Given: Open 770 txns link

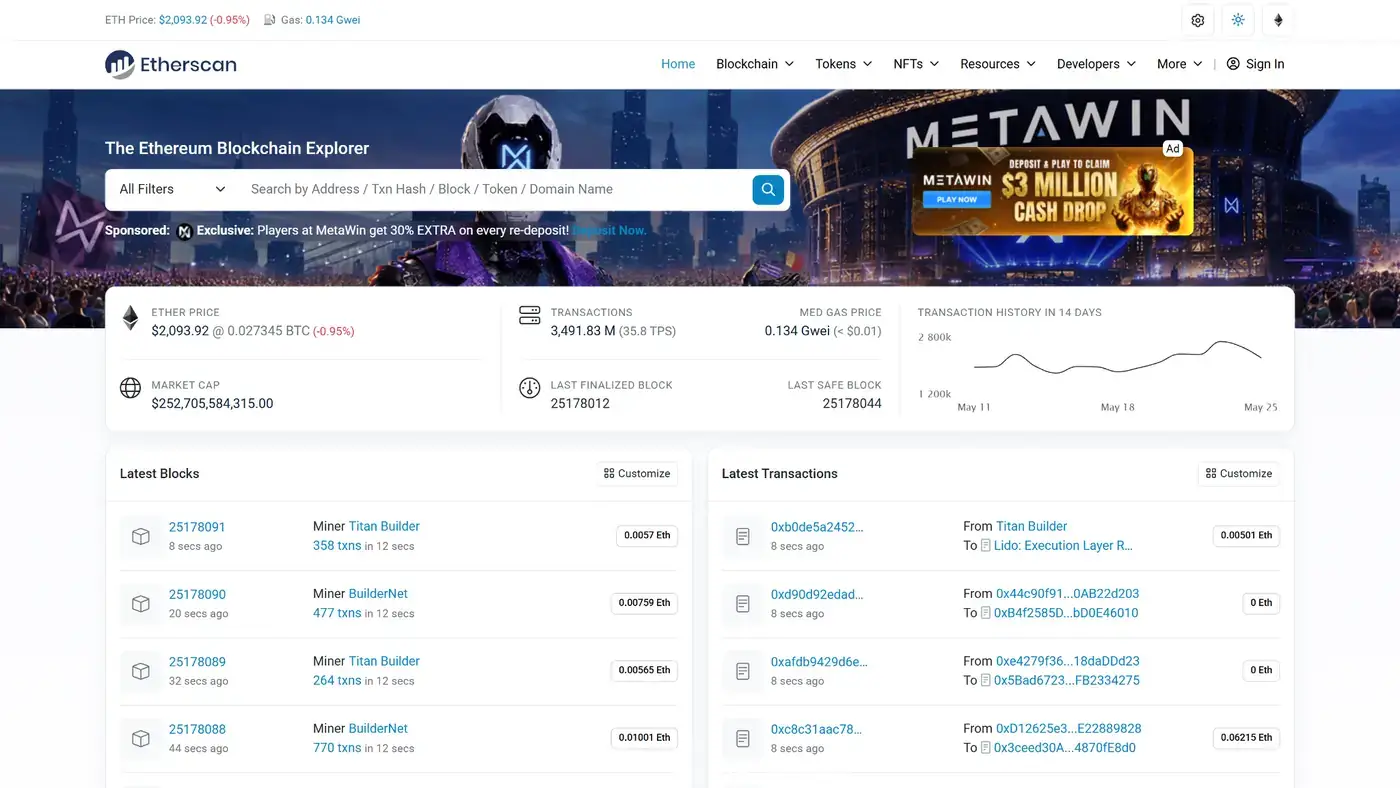Looking at the screenshot, I should pyautogui.click(x=337, y=748).
